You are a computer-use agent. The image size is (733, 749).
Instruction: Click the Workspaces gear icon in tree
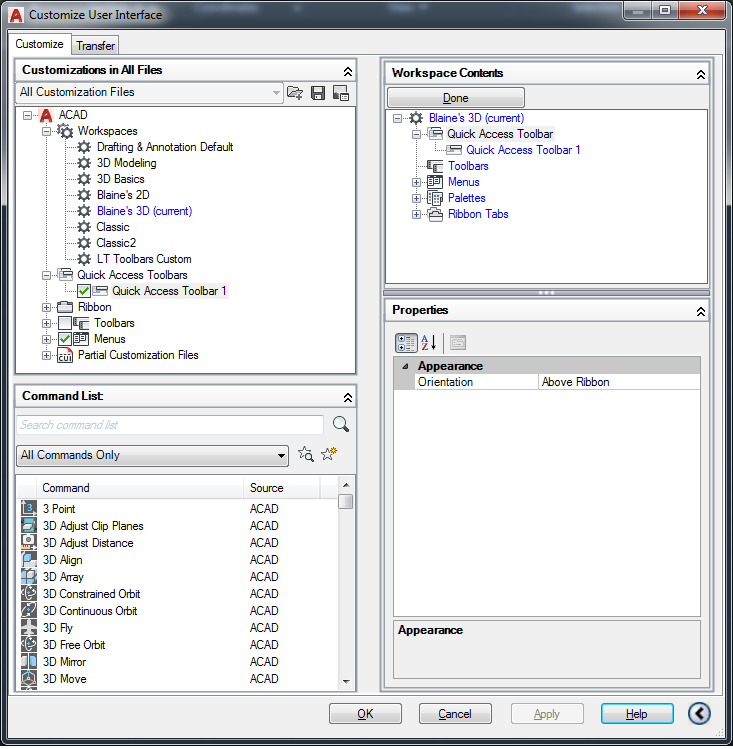(x=65, y=130)
